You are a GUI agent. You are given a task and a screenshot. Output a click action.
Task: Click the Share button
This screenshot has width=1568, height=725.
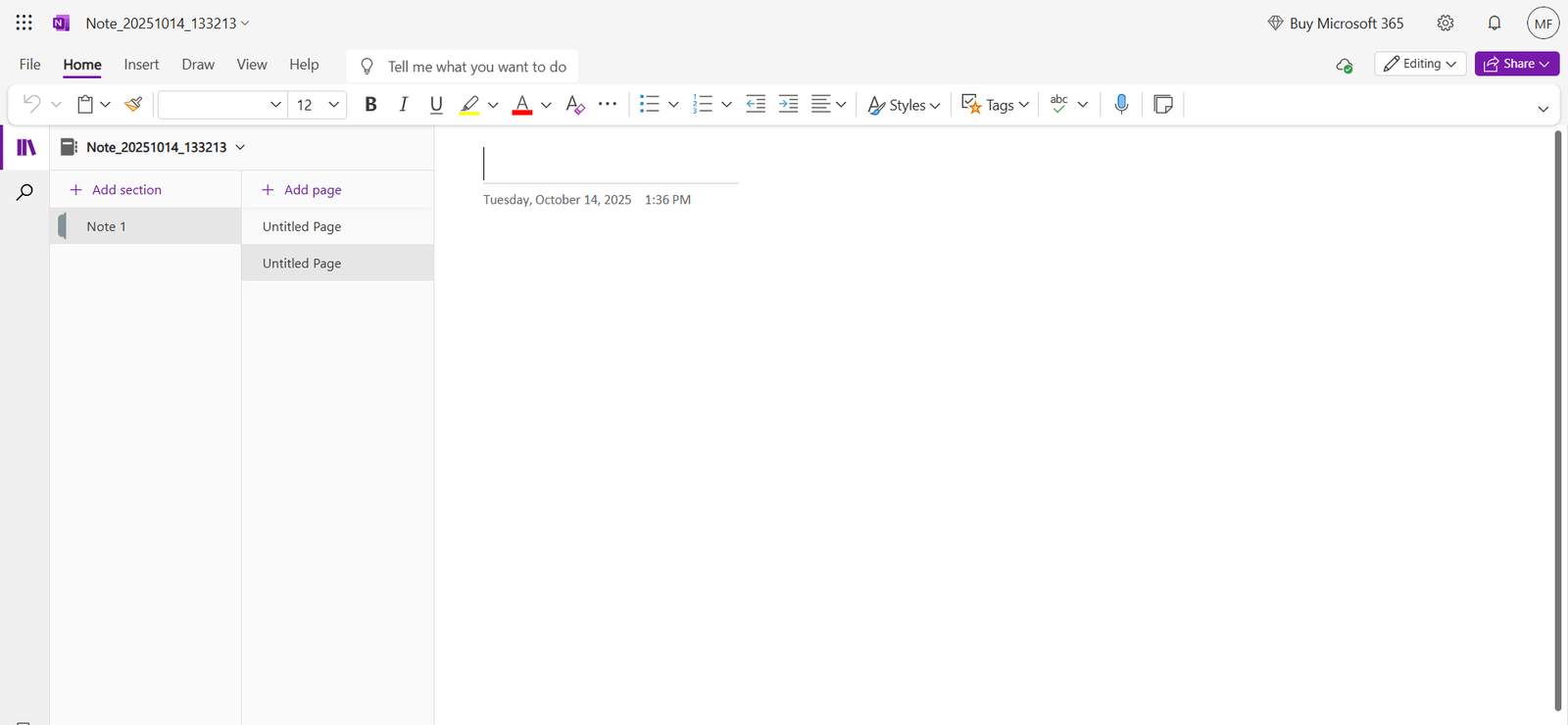click(1515, 64)
